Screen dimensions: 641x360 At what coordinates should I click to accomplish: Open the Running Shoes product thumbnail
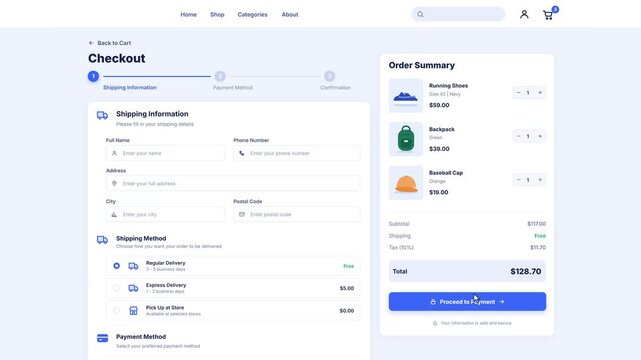point(406,96)
